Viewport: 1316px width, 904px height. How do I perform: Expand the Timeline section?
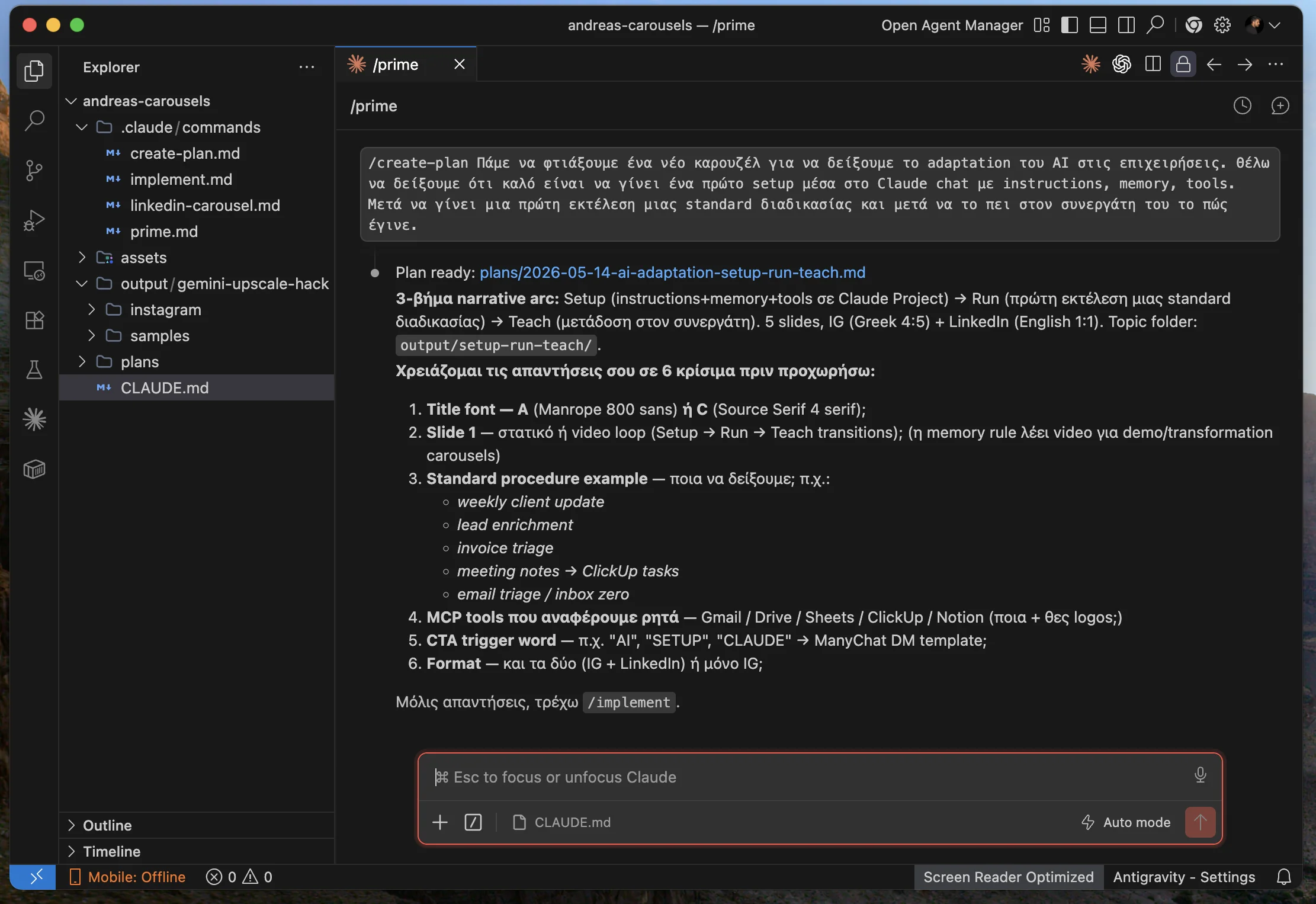click(197, 851)
